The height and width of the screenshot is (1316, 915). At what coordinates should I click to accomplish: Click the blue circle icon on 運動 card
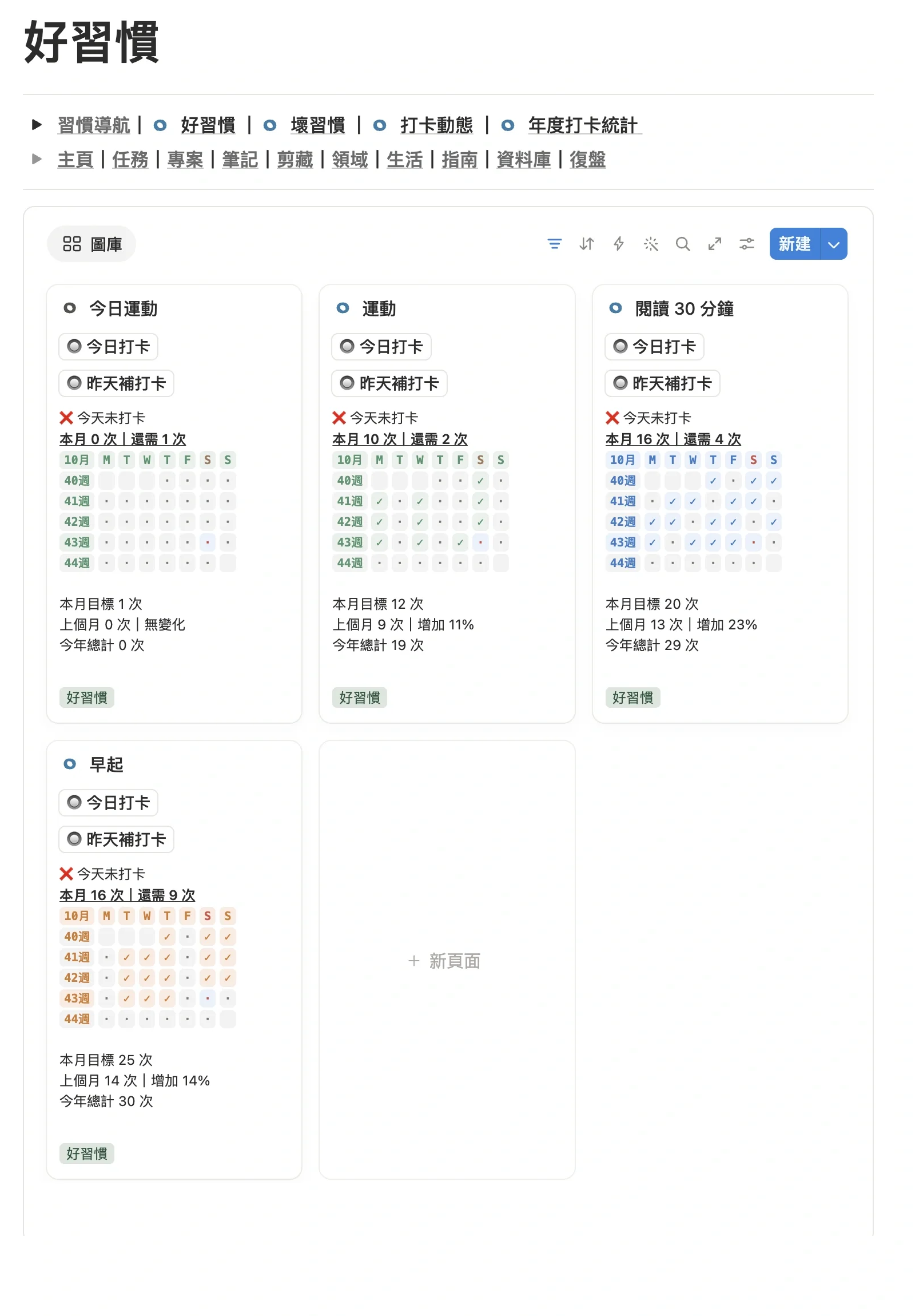click(x=343, y=308)
